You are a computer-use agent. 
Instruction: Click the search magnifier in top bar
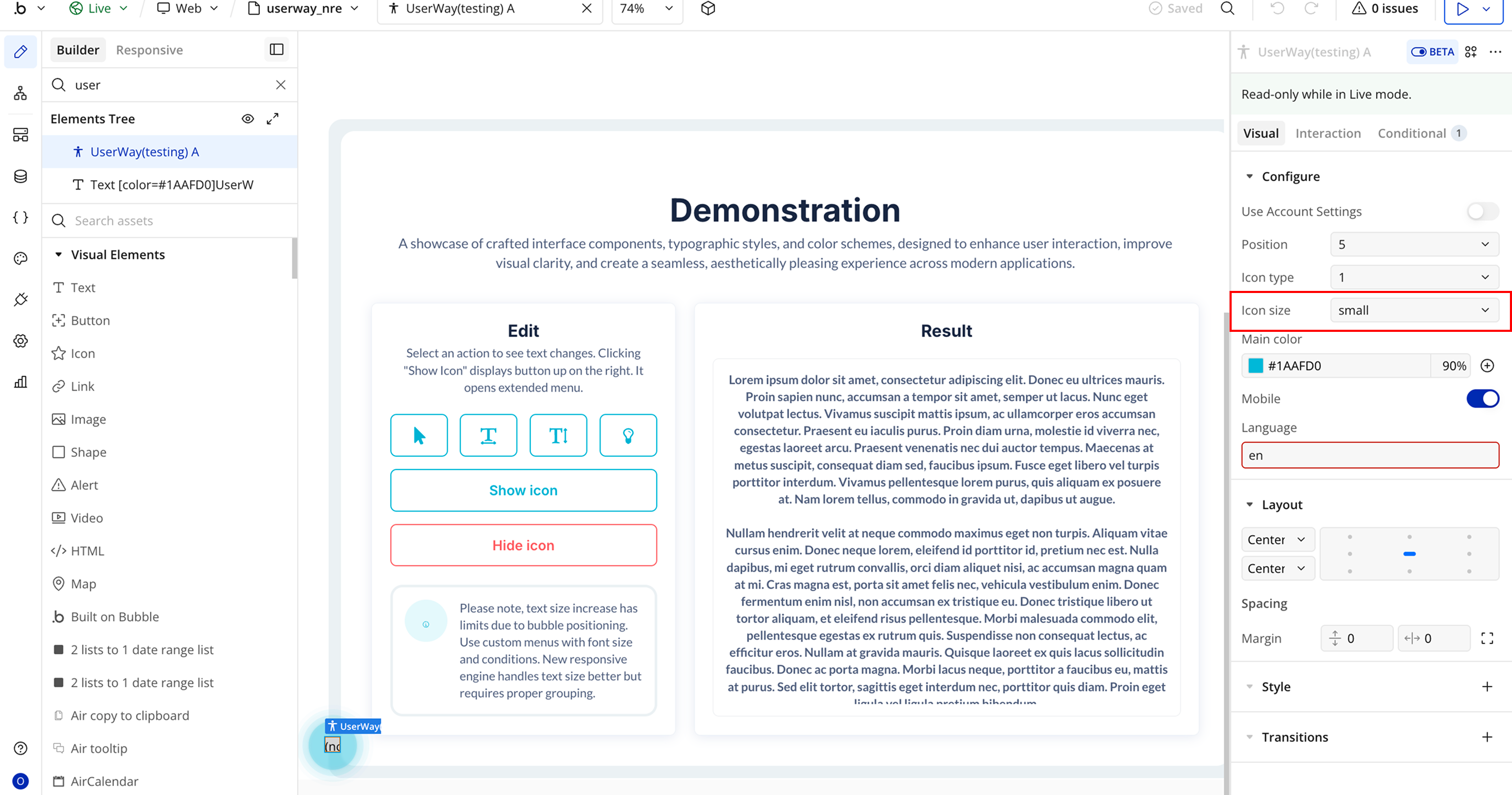click(1227, 9)
